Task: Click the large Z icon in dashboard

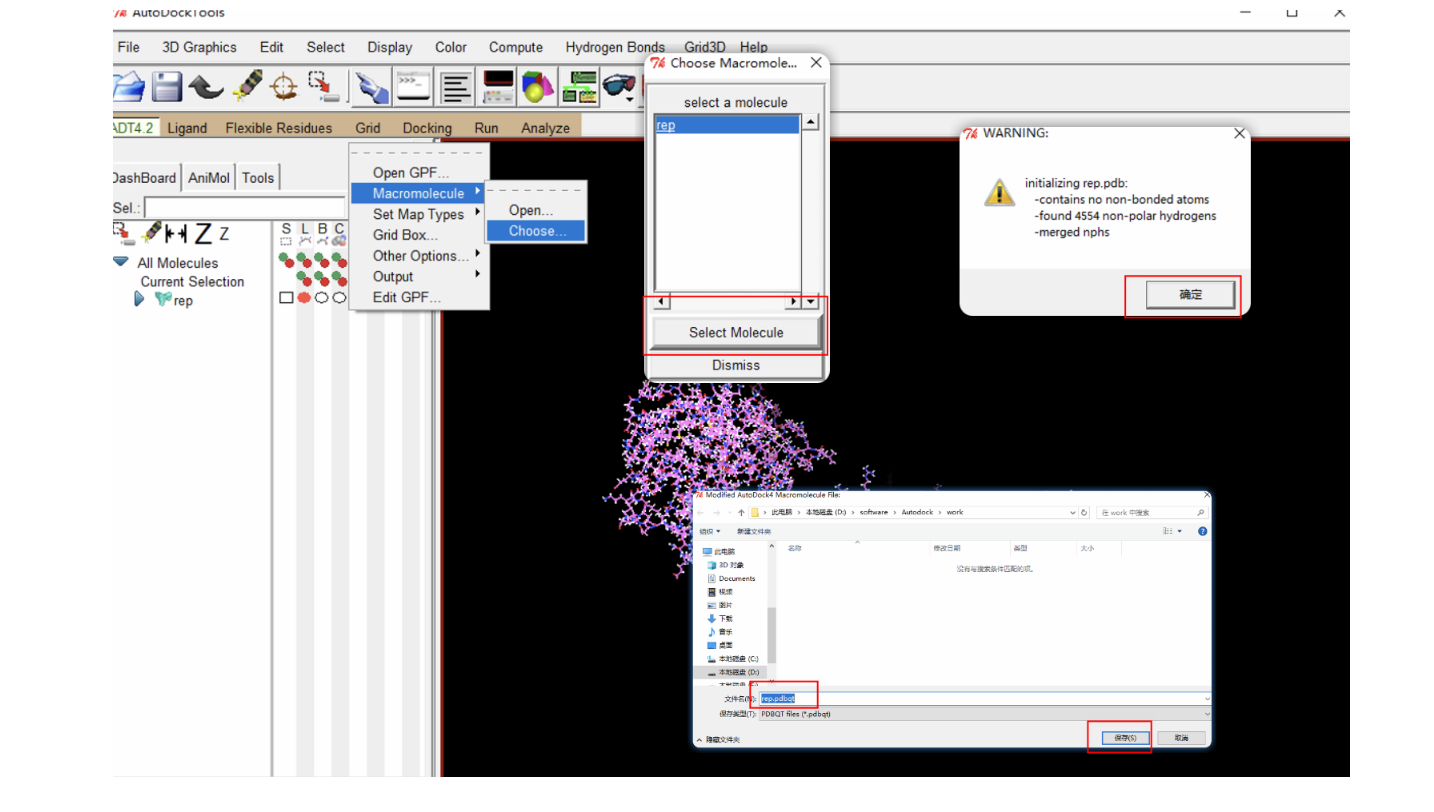Action: [x=203, y=234]
